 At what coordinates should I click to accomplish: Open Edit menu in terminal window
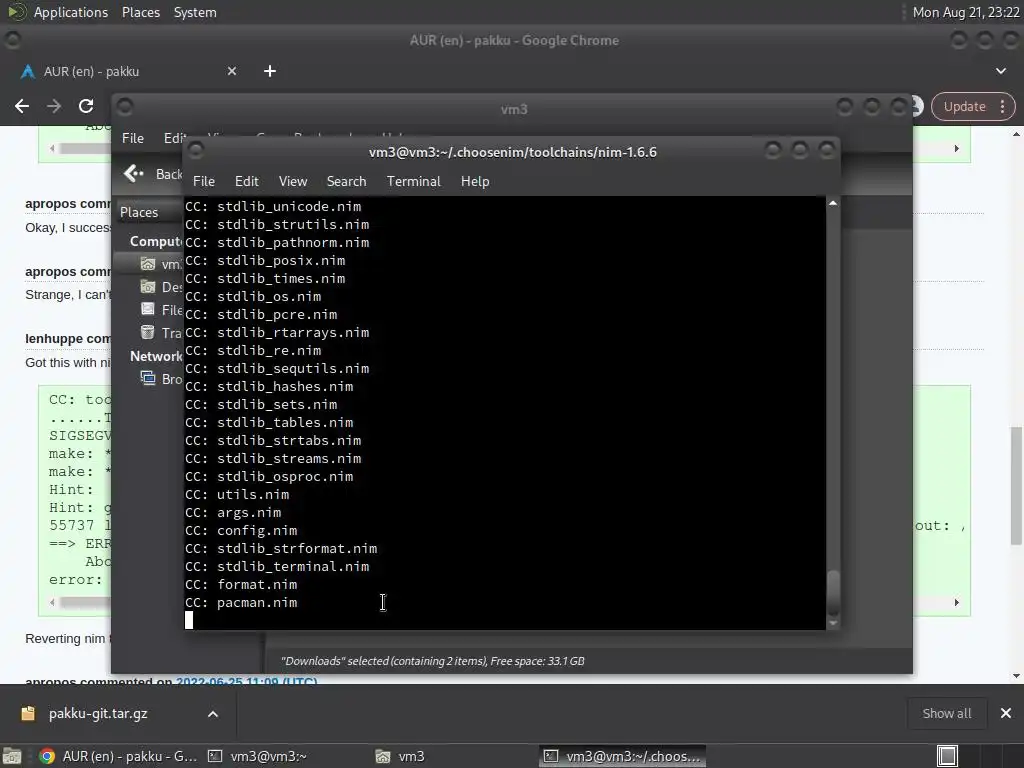246,182
